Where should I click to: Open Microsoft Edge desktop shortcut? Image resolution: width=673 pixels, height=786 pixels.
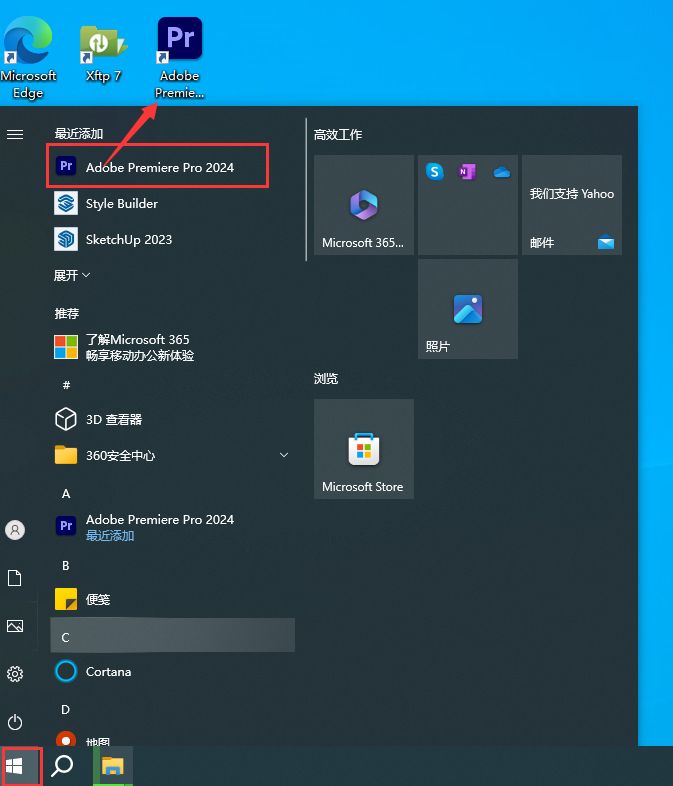coord(28,58)
